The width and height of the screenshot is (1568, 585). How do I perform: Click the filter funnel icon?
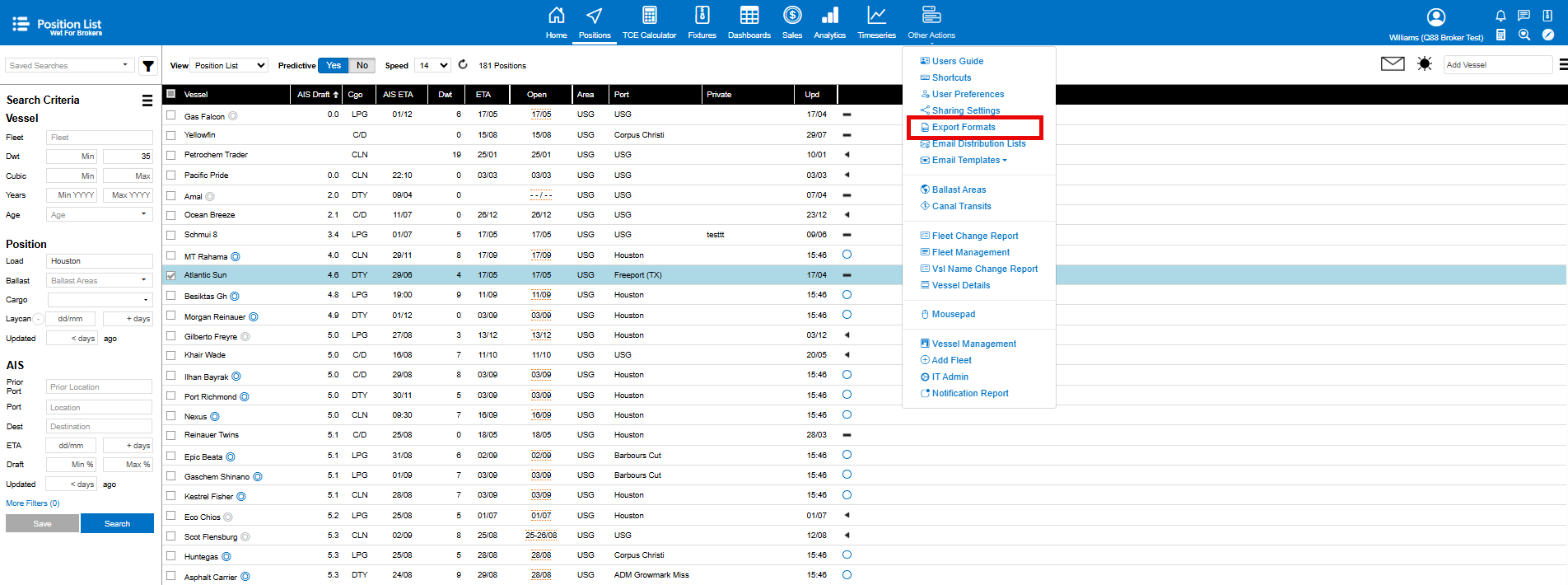point(148,66)
